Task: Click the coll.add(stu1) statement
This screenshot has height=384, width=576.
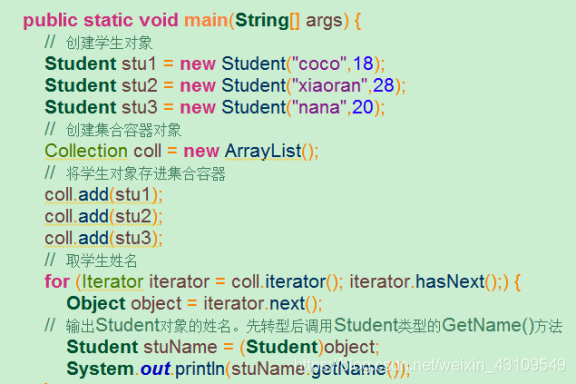Action: (103, 194)
